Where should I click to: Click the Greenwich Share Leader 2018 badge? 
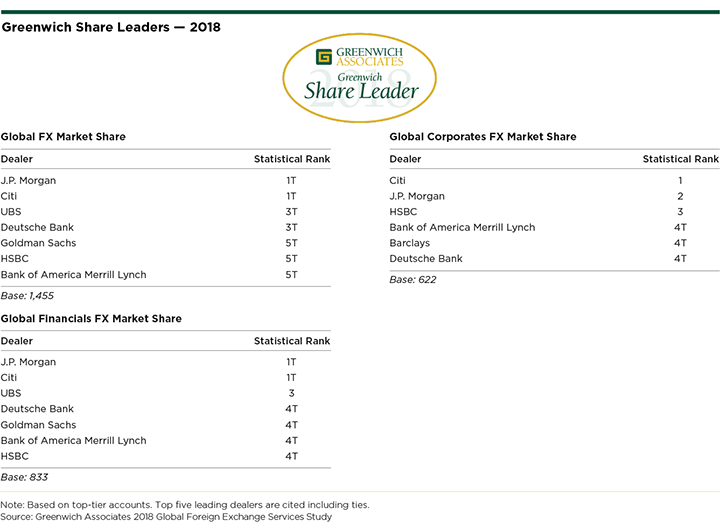[360, 78]
